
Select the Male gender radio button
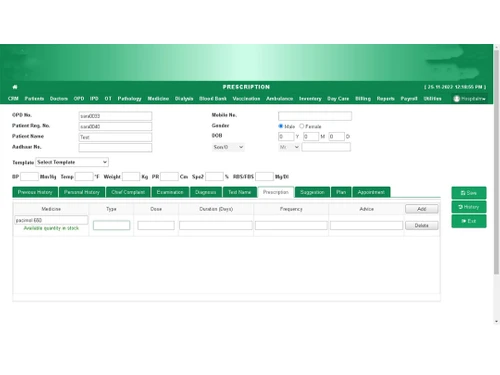[x=281, y=126]
